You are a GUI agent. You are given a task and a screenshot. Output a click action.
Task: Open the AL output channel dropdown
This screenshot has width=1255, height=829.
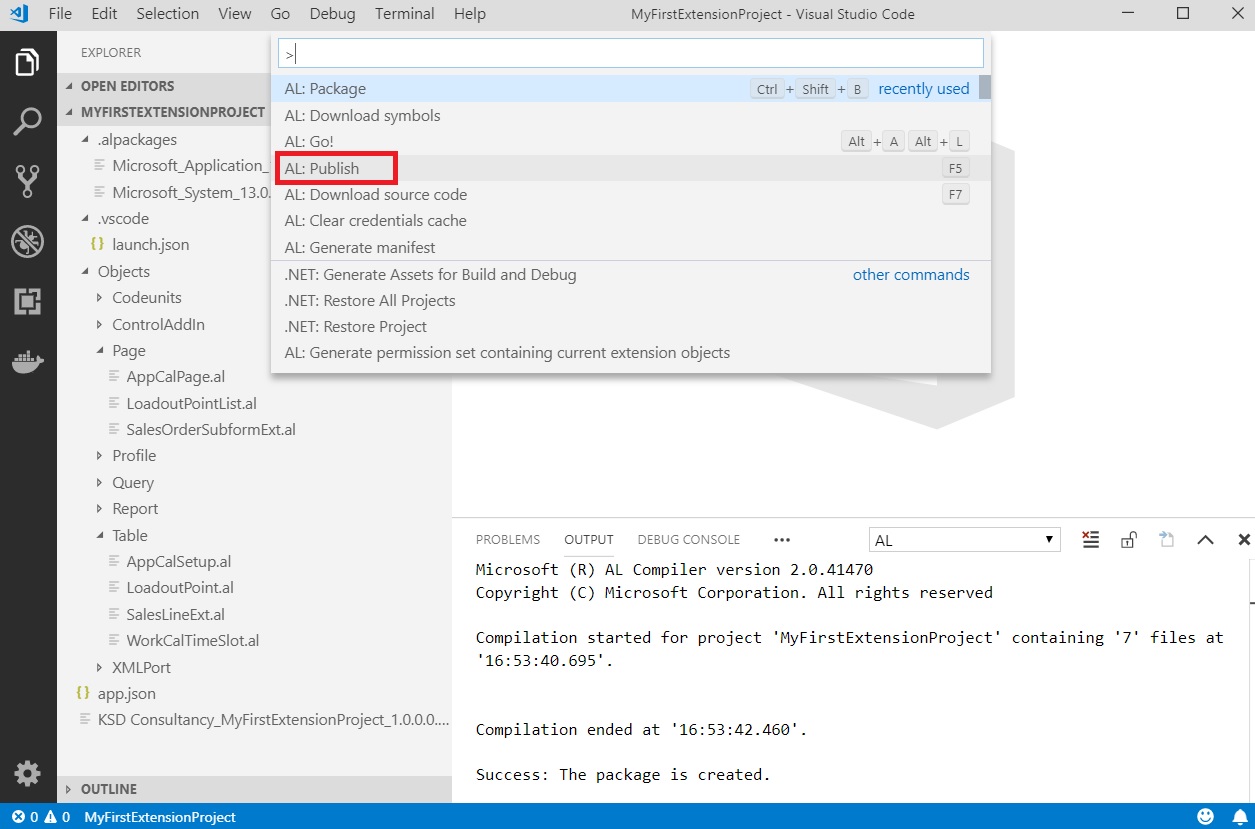[963, 539]
